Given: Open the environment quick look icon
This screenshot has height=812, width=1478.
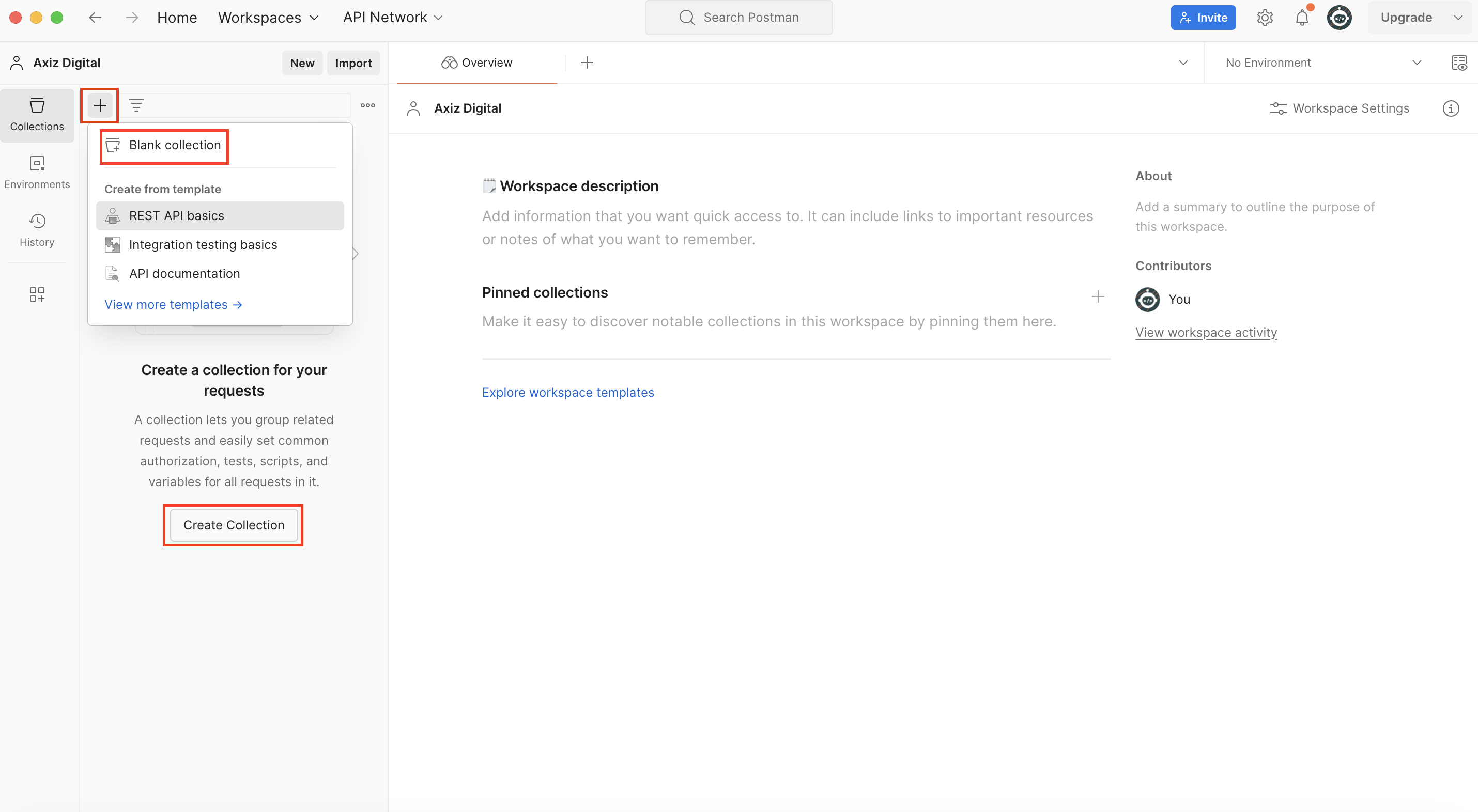Looking at the screenshot, I should (1459, 63).
